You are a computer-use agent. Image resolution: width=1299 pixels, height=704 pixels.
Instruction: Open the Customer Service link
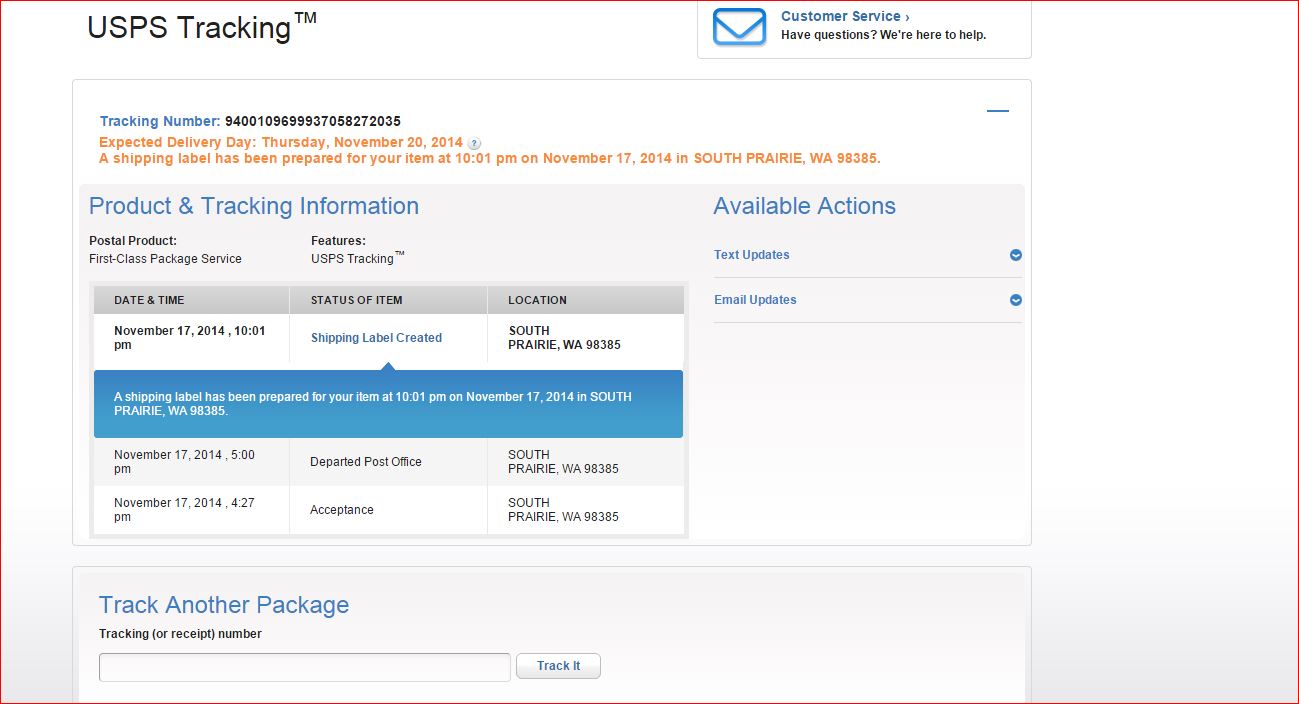pyautogui.click(x=845, y=16)
